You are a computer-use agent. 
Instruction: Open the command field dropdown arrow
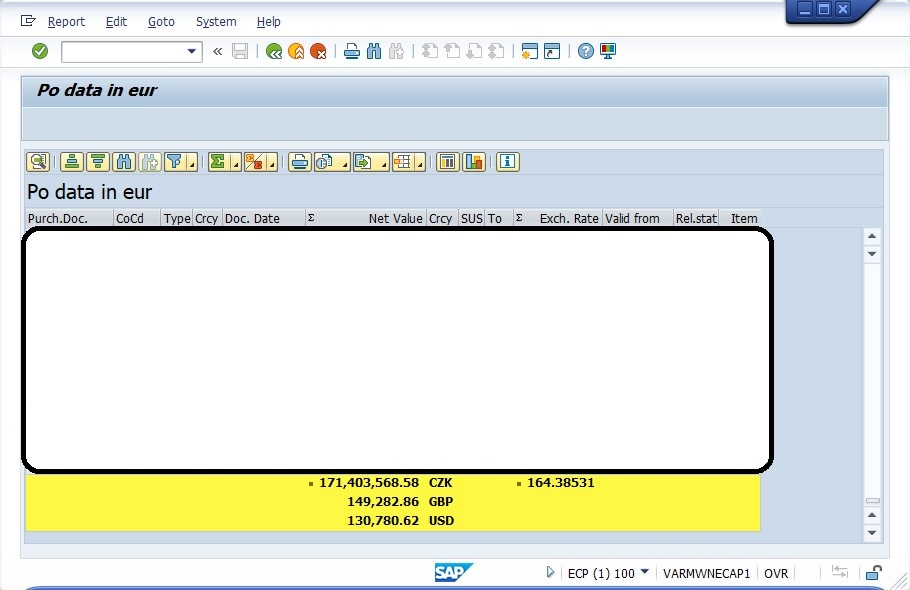point(192,51)
